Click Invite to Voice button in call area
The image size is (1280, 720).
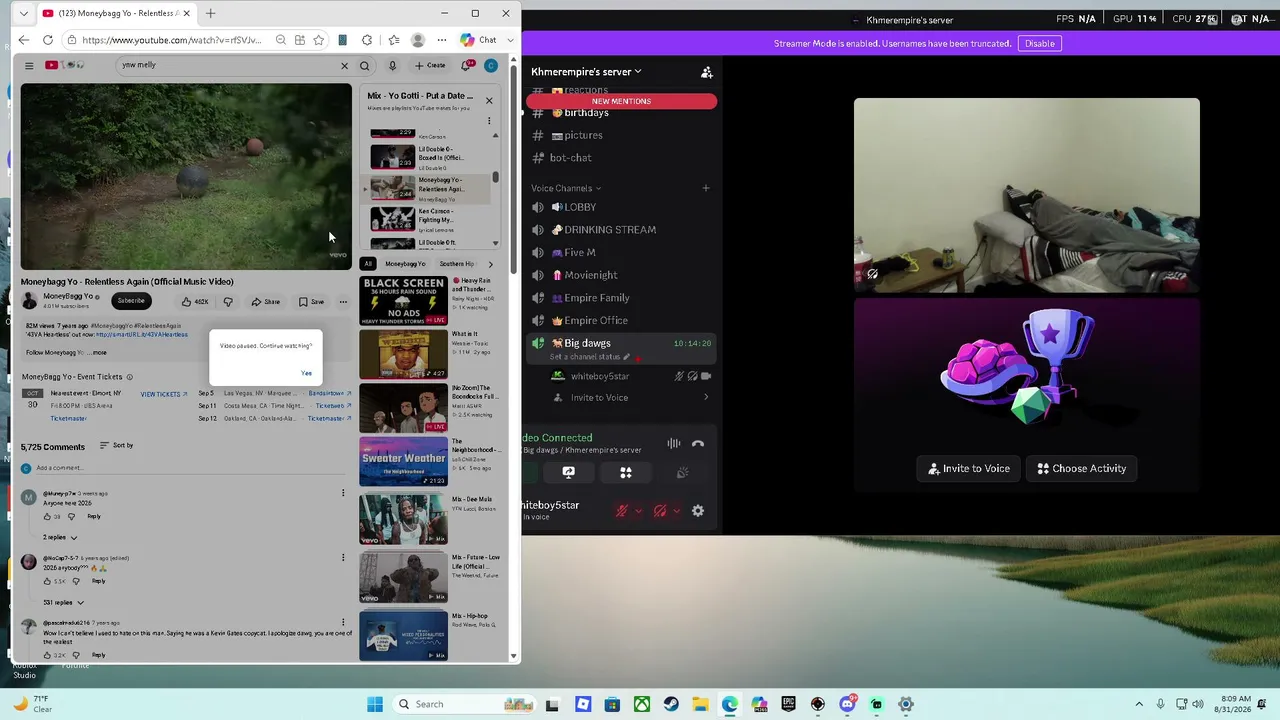coord(969,468)
